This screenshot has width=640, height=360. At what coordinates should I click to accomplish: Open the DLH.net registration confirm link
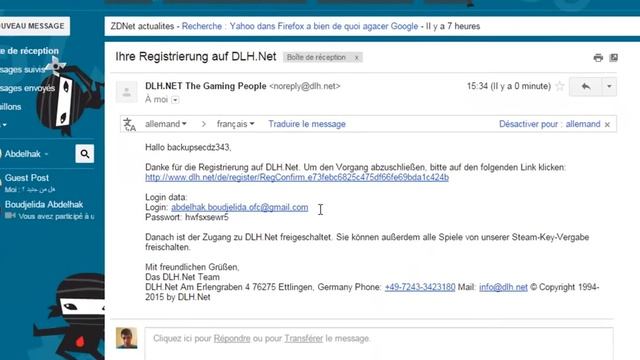pos(297,178)
